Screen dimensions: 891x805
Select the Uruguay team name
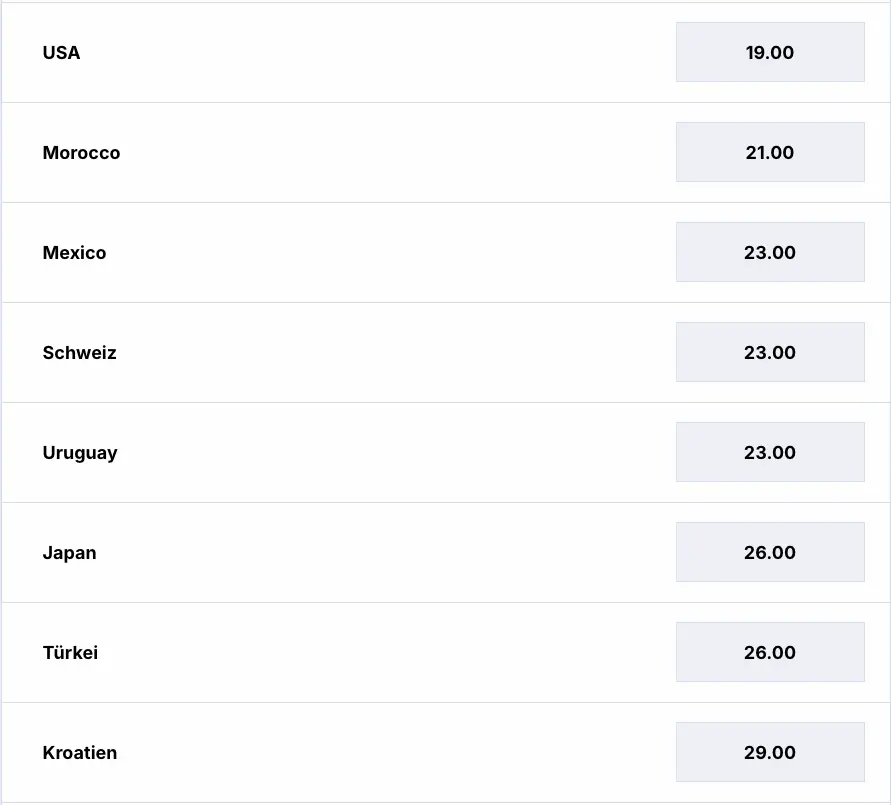(x=80, y=453)
